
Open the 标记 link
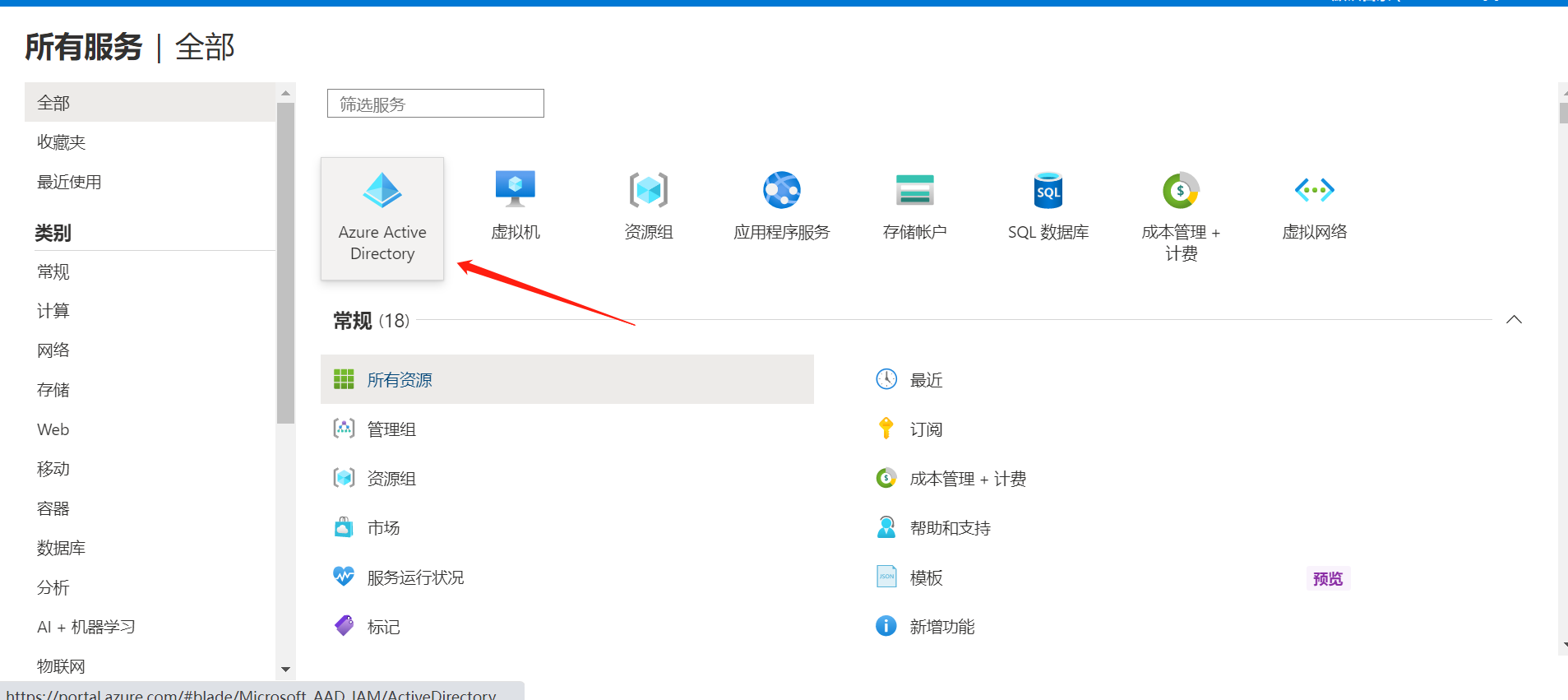(383, 627)
